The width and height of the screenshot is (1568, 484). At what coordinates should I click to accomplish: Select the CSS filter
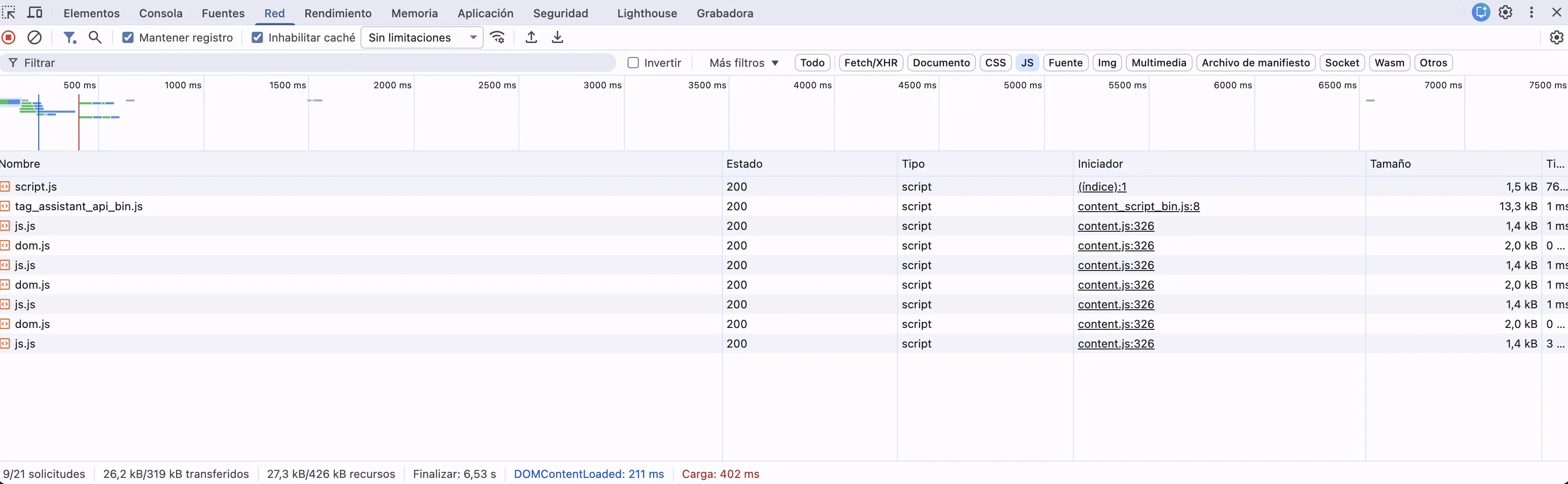coord(995,63)
